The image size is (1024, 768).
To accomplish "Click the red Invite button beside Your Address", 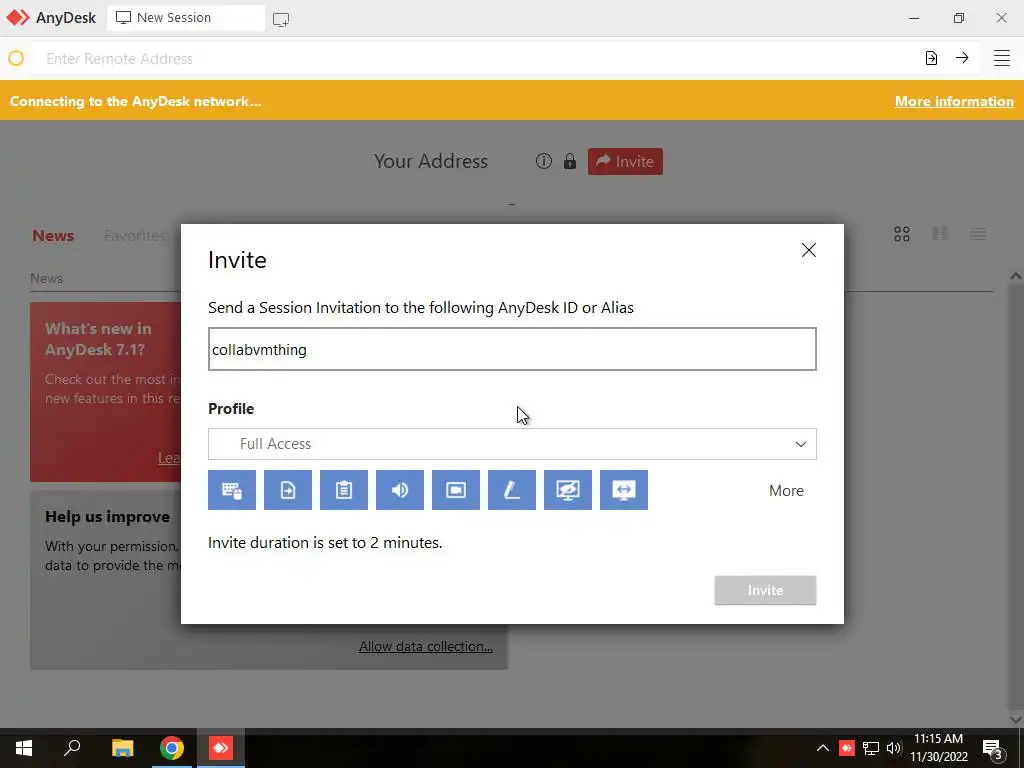I will [x=625, y=161].
